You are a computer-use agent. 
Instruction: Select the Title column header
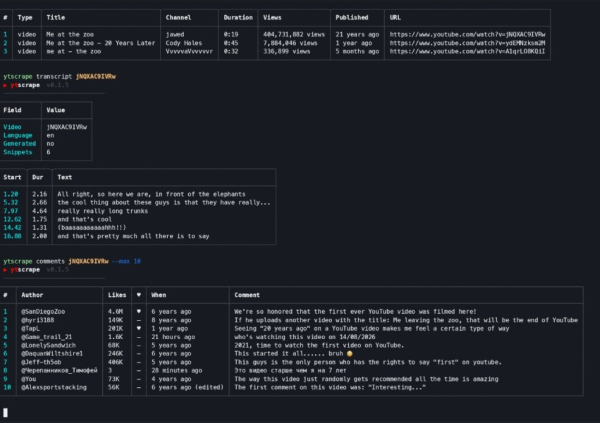[55, 18]
